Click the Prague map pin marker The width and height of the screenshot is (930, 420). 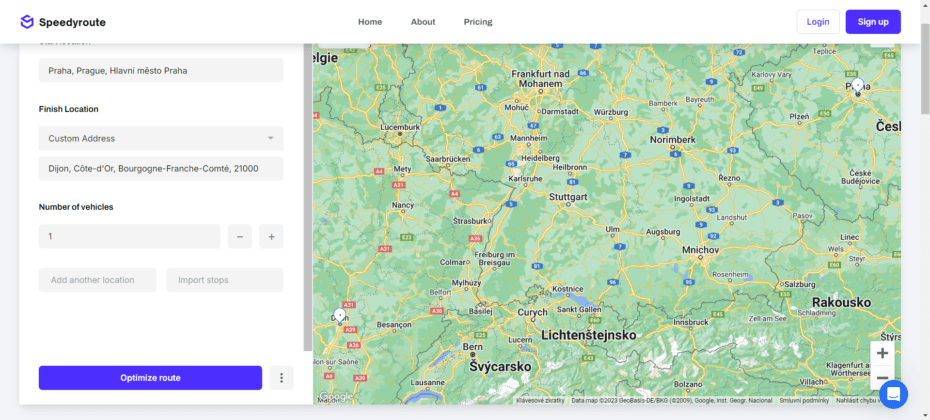[x=857, y=85]
